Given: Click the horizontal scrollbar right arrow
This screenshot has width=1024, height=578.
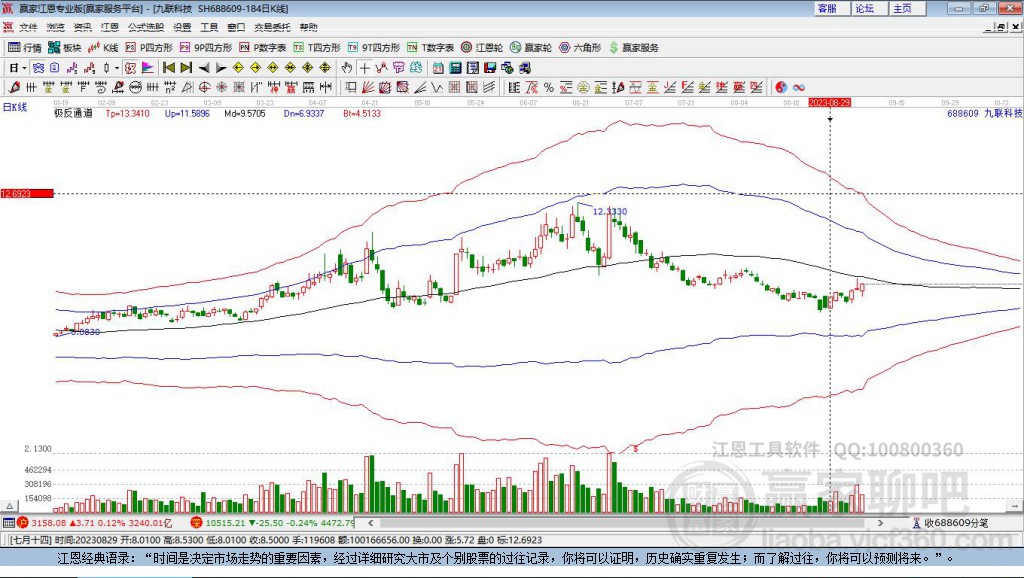Looking at the screenshot, I should point(880,522).
